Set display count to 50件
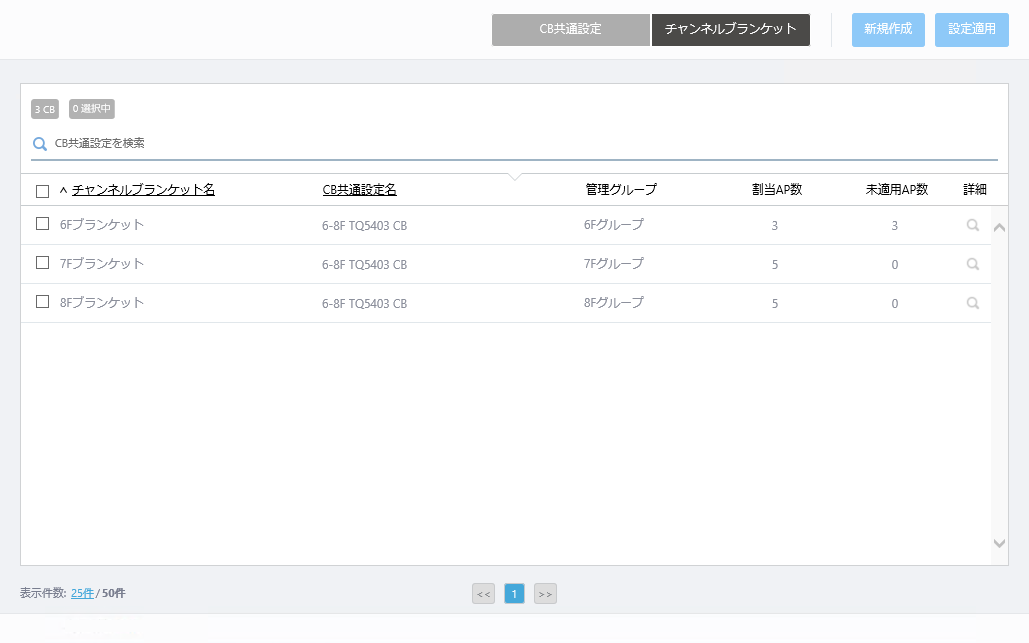Image resolution: width=1029 pixels, height=643 pixels. (114, 593)
